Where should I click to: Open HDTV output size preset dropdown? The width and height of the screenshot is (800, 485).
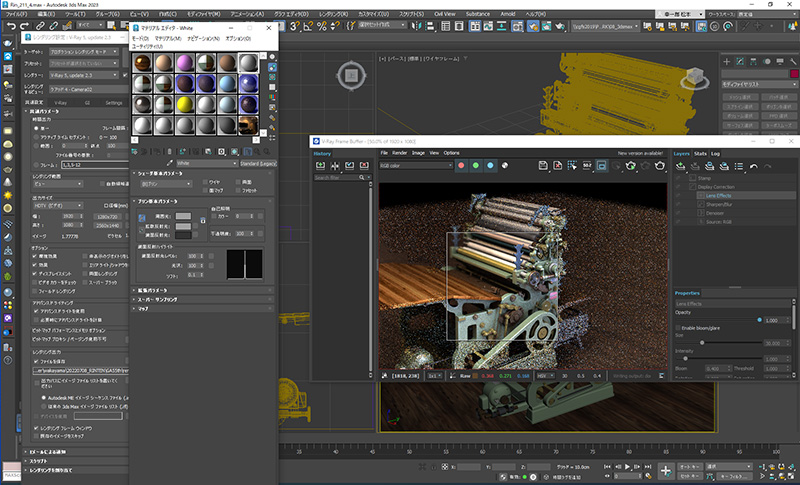tap(58, 206)
